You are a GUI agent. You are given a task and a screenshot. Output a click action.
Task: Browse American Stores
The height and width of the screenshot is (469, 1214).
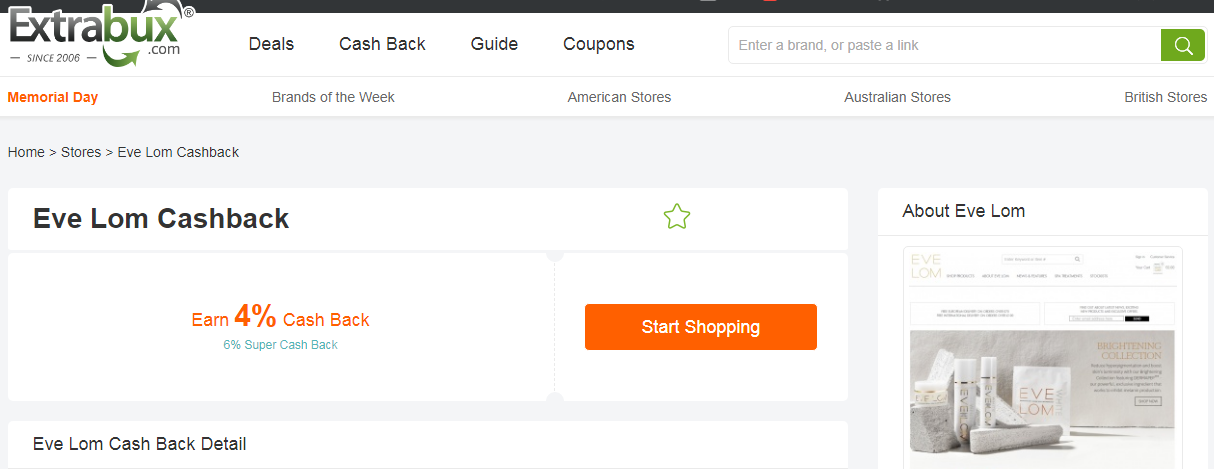coord(619,97)
